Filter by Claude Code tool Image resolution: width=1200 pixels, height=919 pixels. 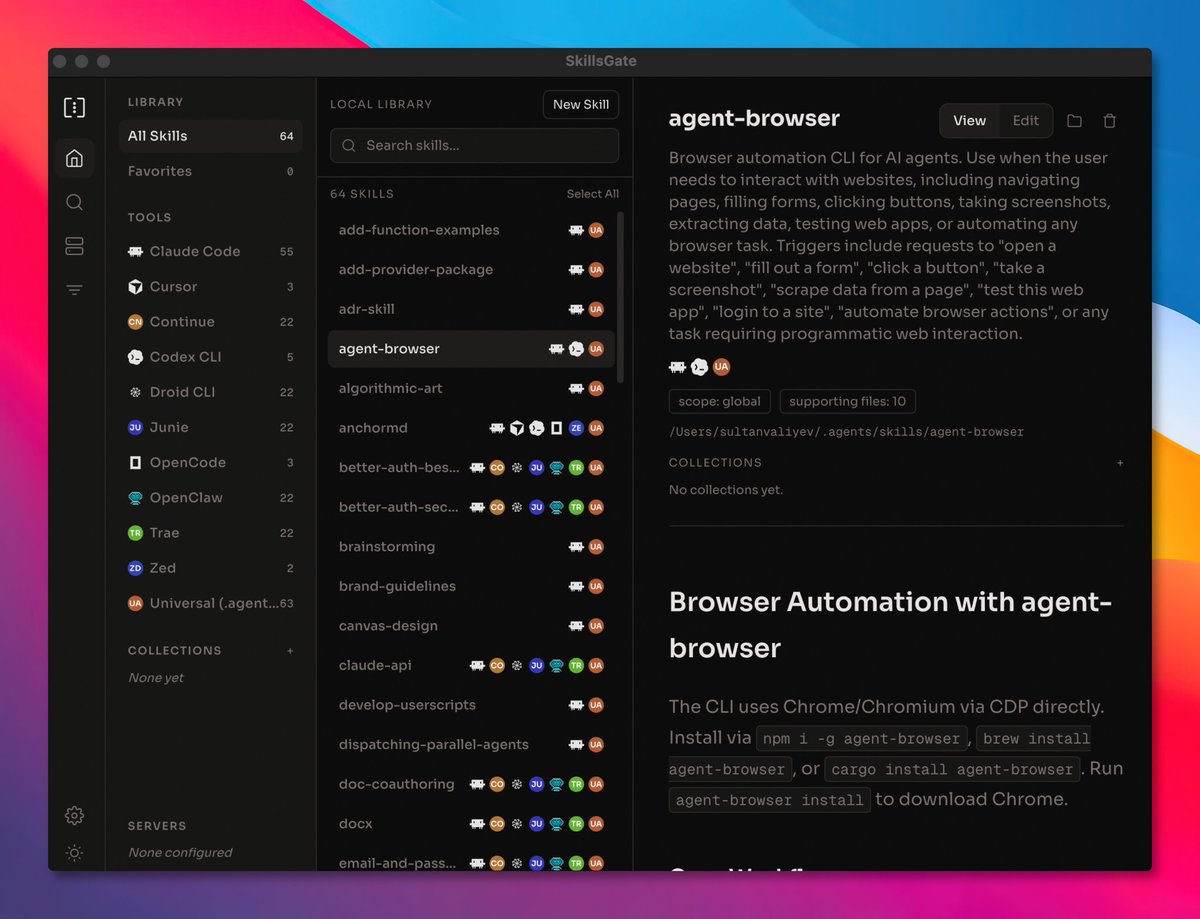tap(210, 252)
